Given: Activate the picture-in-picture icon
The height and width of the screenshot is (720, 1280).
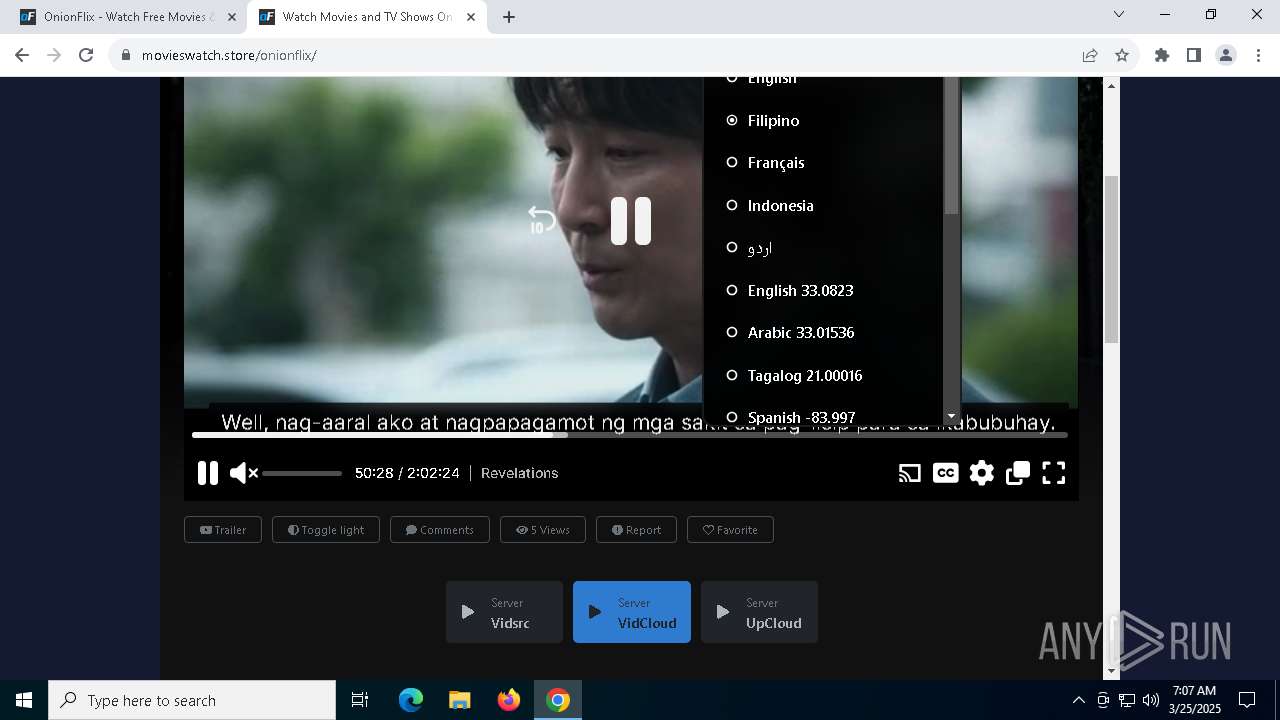Looking at the screenshot, I should click(1018, 473).
